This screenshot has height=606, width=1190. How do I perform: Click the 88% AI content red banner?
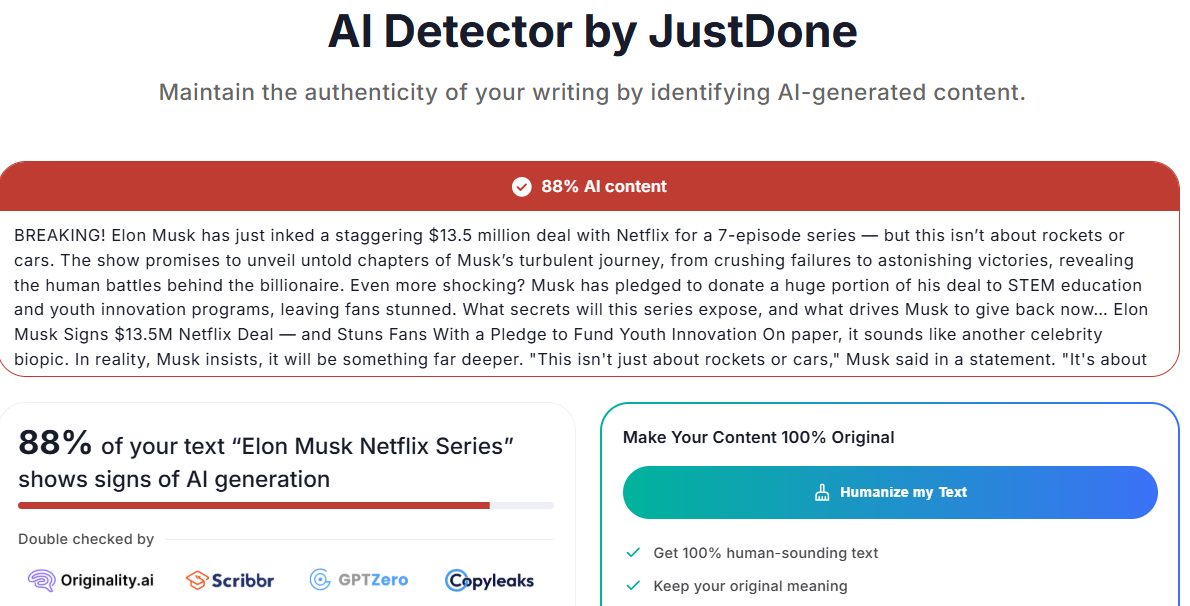coord(590,186)
